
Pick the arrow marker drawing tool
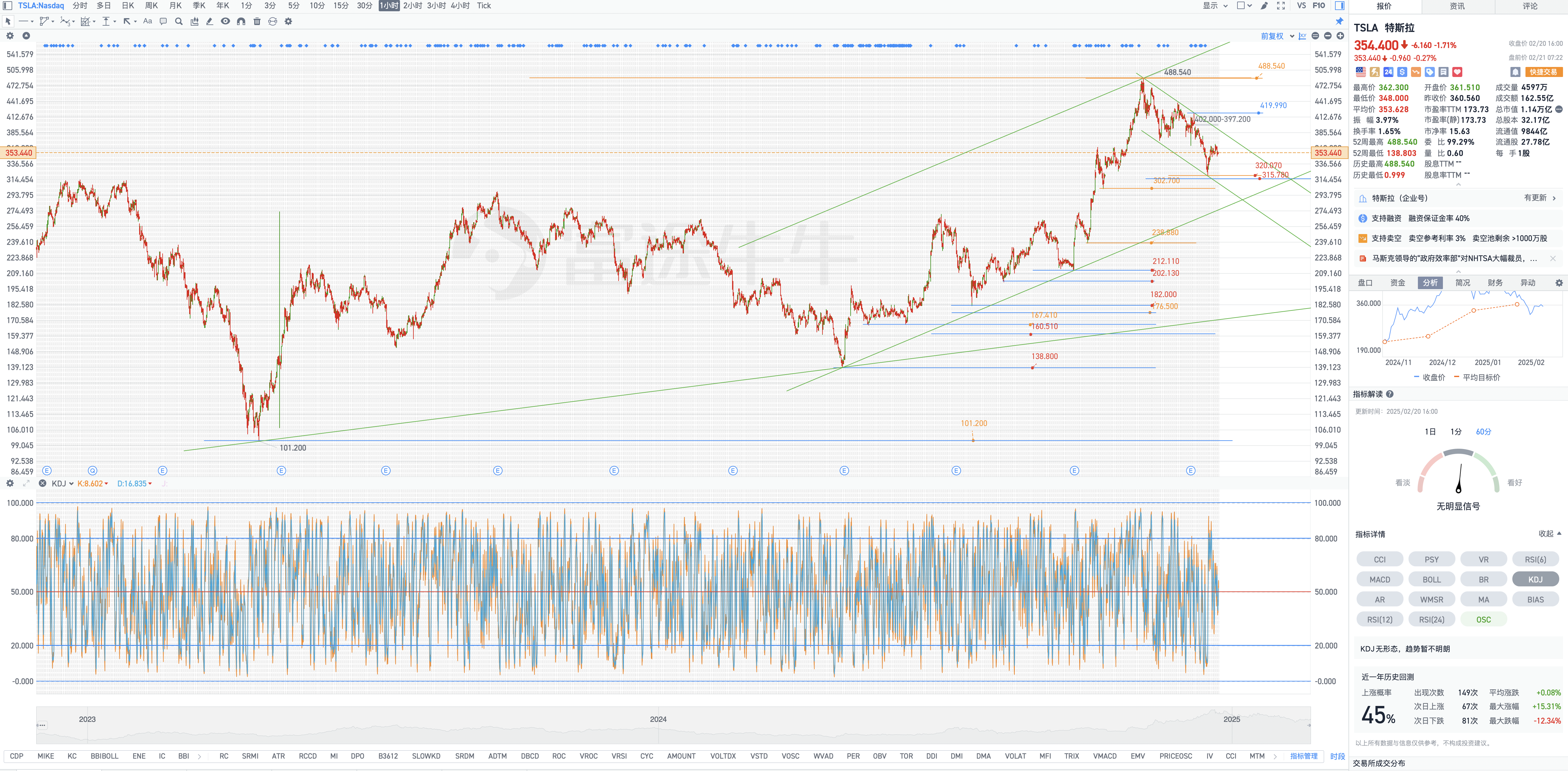127,21
